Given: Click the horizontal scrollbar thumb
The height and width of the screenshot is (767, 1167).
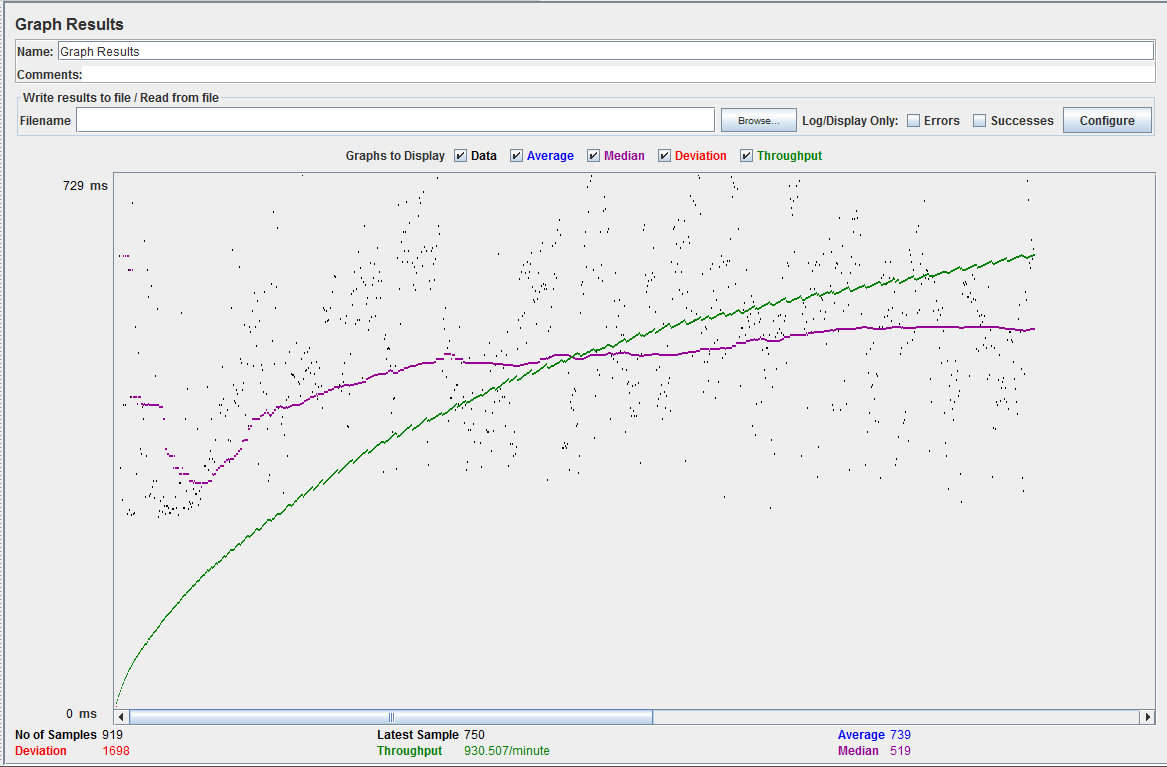Looking at the screenshot, I should pyautogui.click(x=390, y=716).
